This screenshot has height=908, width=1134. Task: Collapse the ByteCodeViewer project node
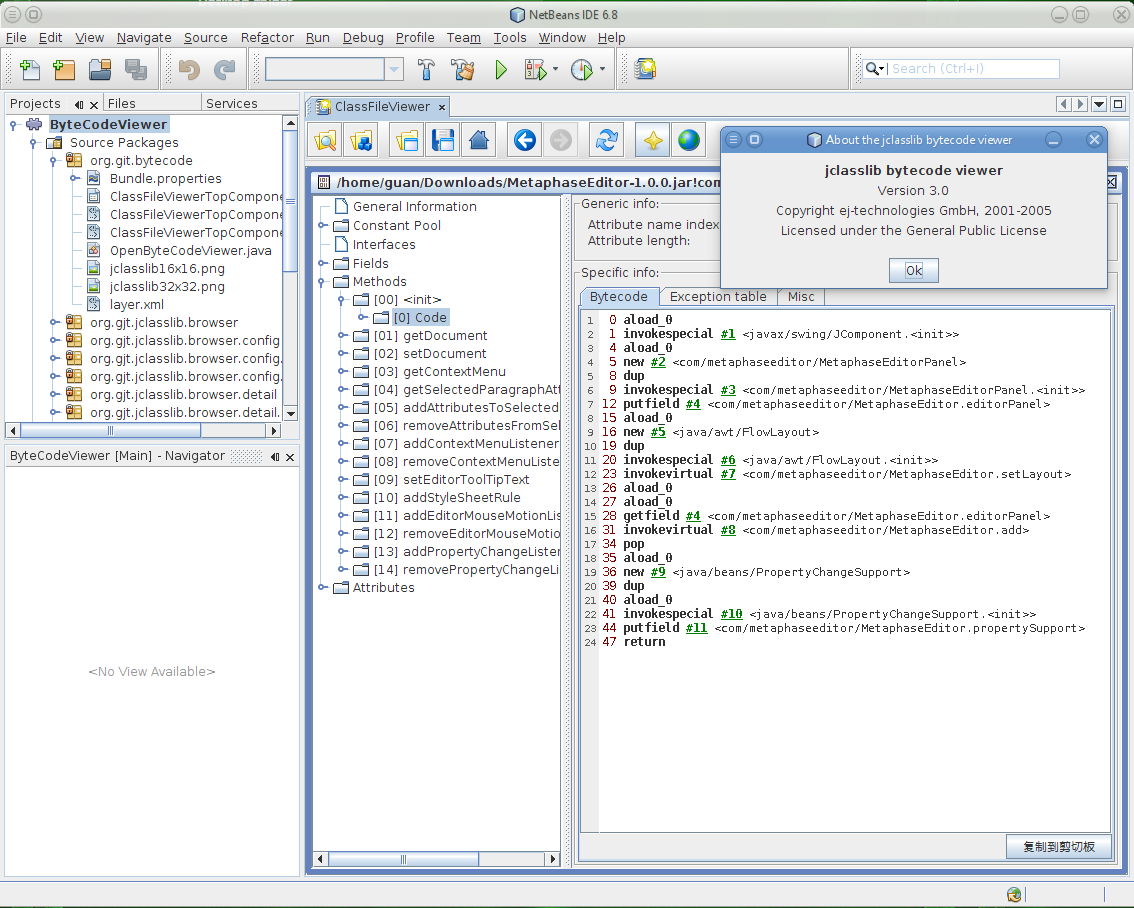point(13,124)
